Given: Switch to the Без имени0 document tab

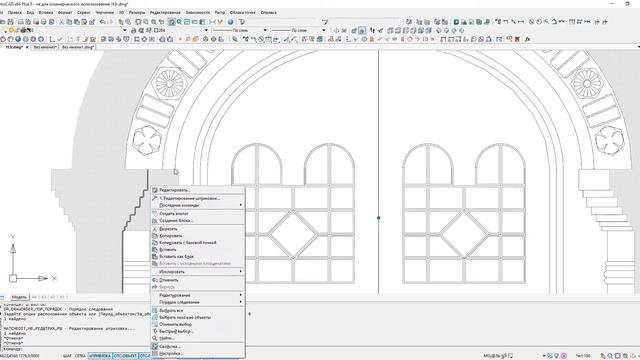Looking at the screenshot, I should pyautogui.click(x=45, y=47).
